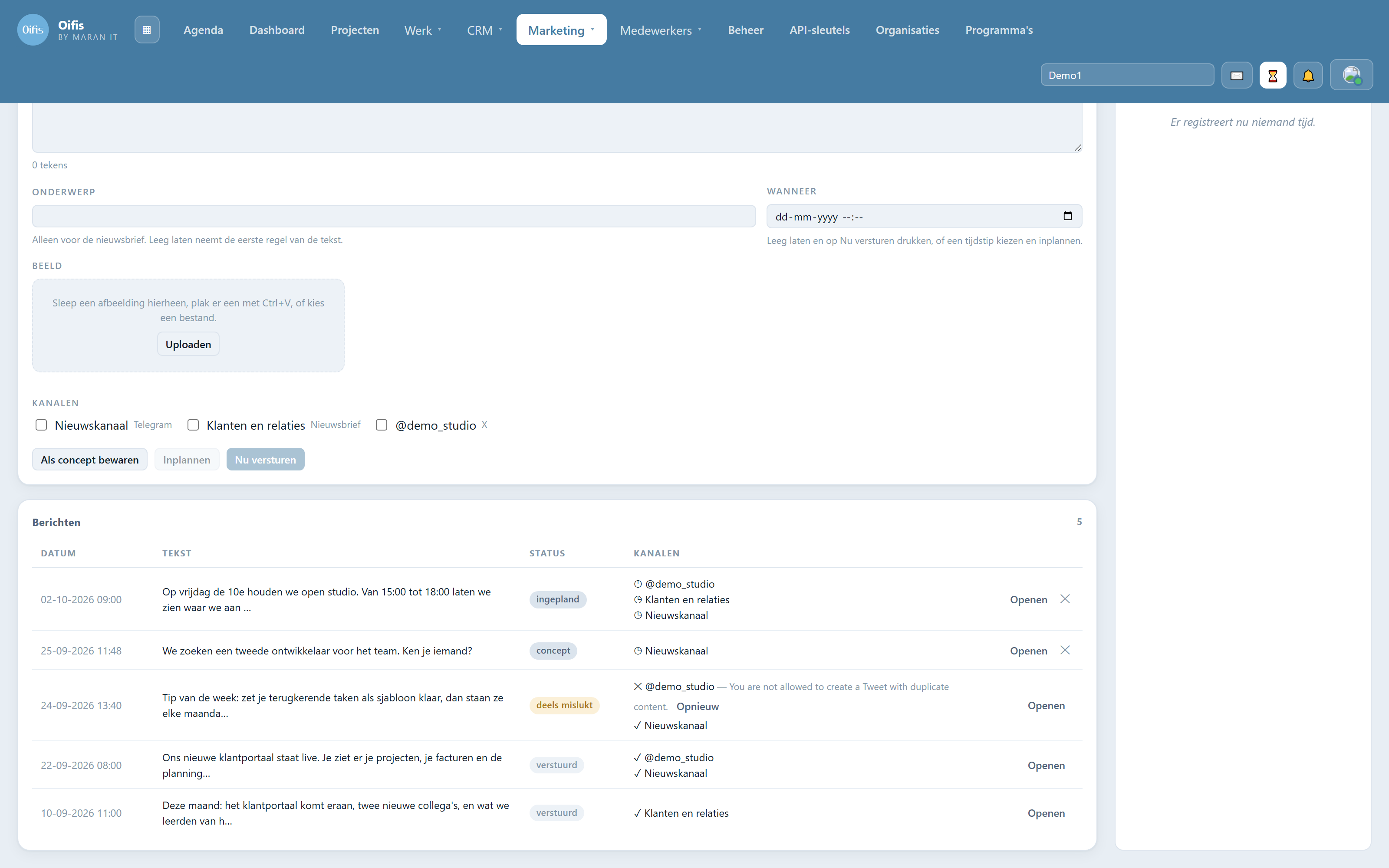Viewport: 1389px width, 868px height.
Task: Open the notifications bell
Action: click(x=1308, y=75)
